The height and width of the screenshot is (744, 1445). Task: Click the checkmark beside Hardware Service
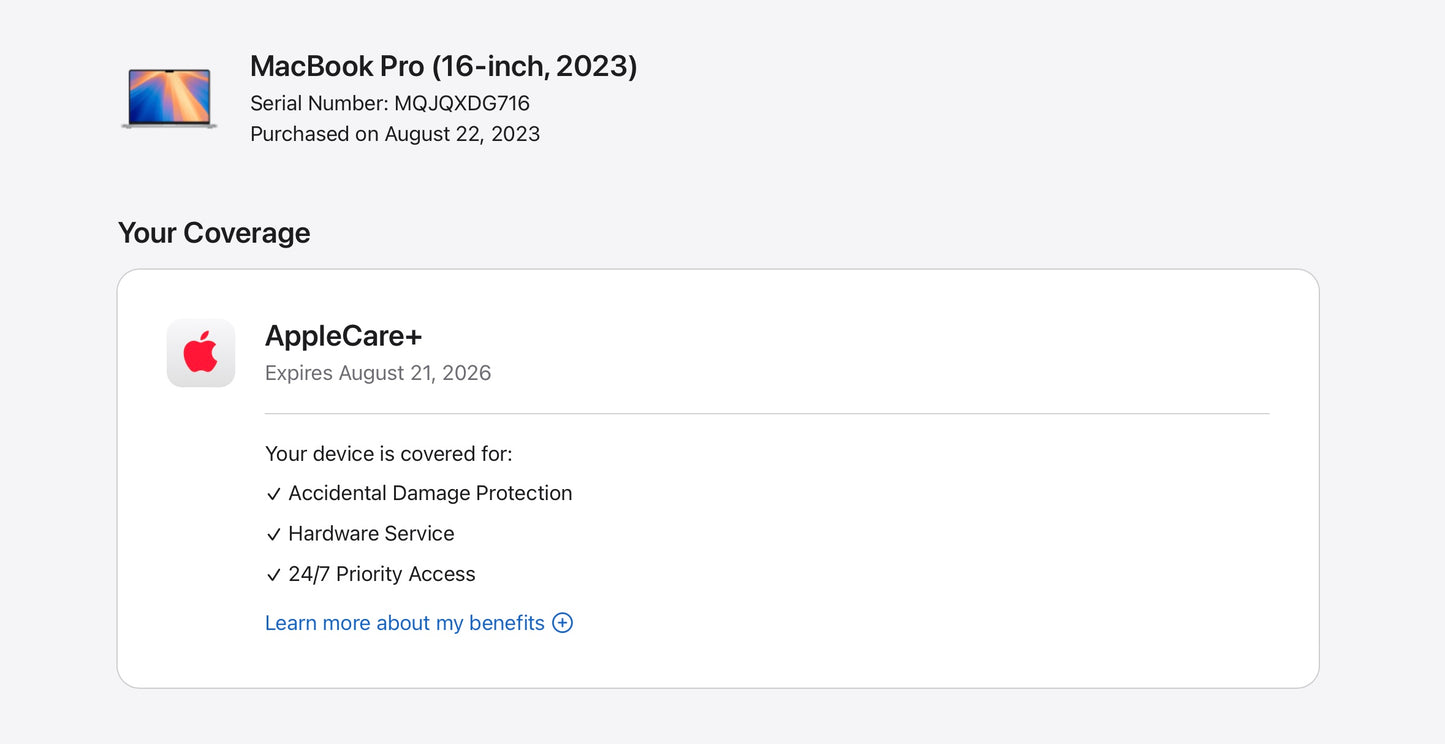coord(273,534)
